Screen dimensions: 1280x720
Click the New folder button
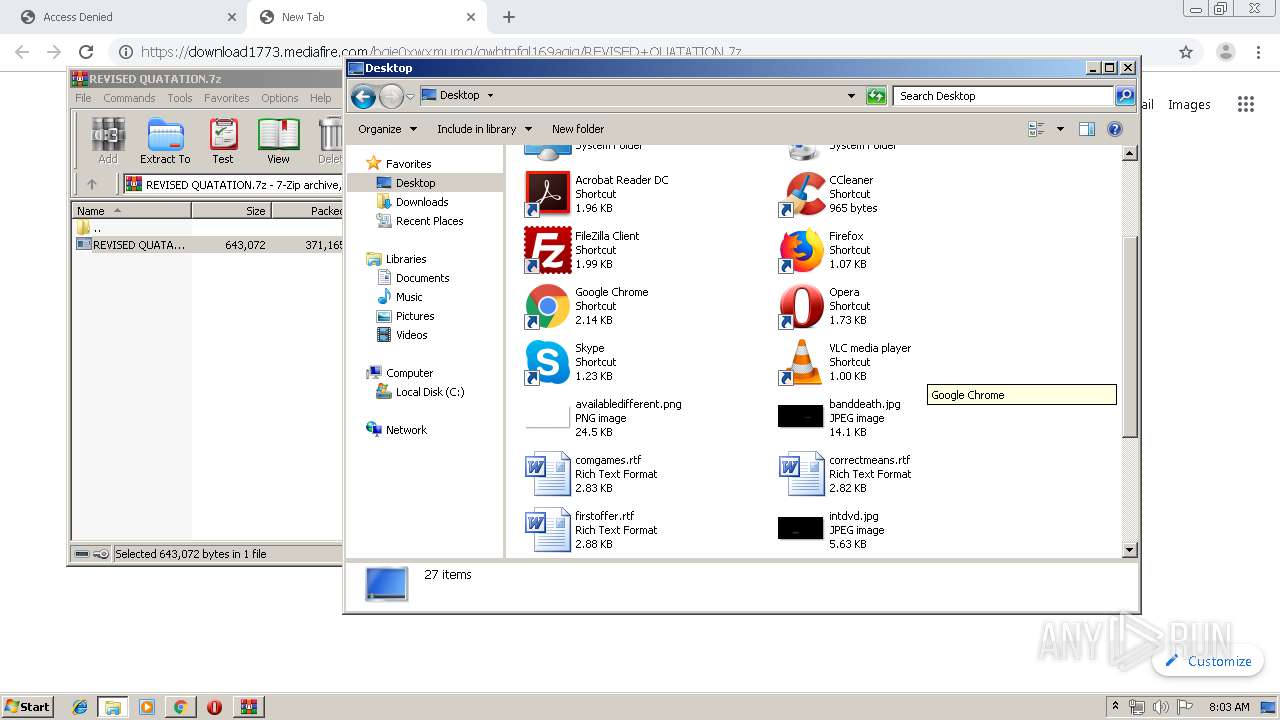(x=578, y=129)
